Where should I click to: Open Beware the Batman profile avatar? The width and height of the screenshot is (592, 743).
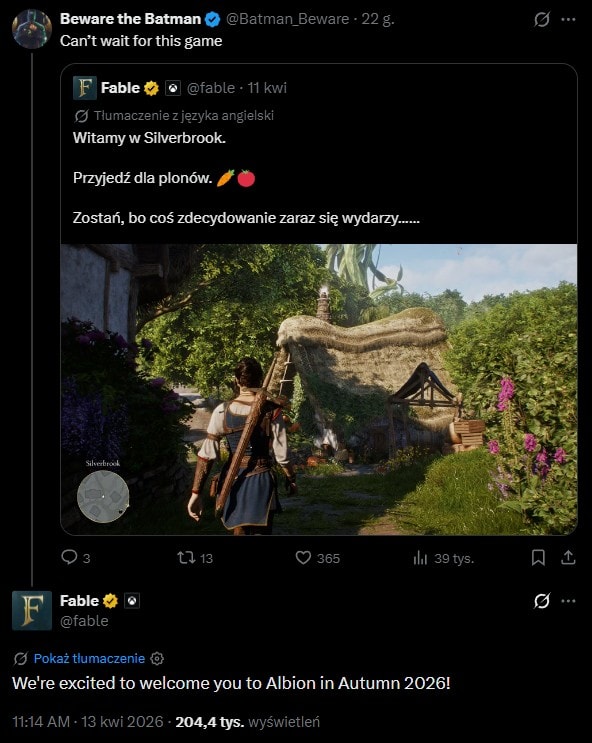[x=32, y=29]
